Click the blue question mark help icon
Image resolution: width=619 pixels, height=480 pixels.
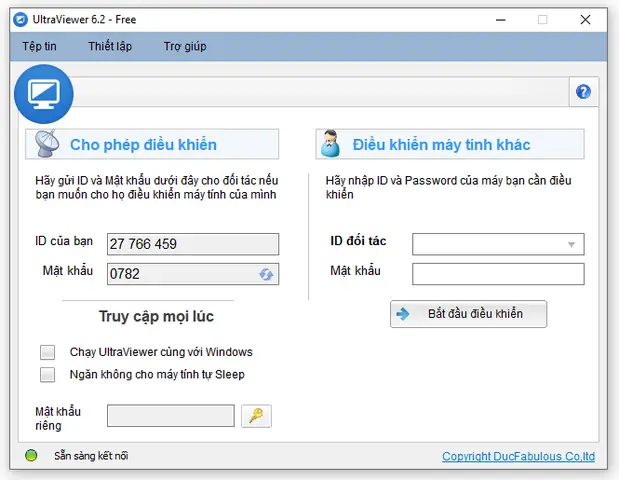pos(583,92)
